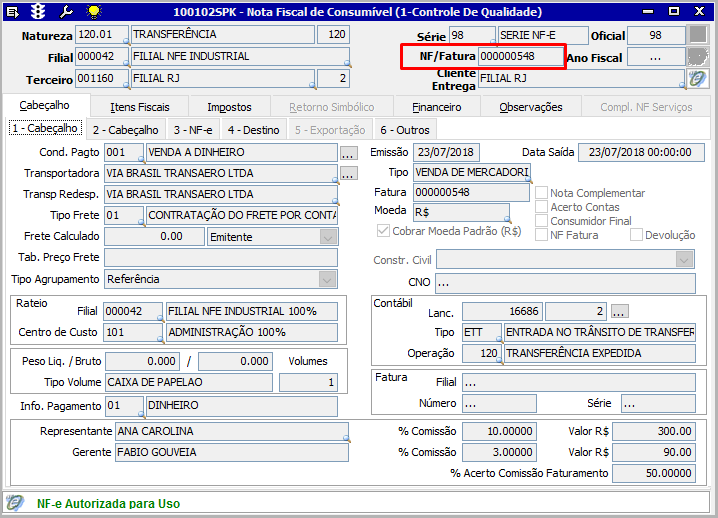Click the Lanc. 16686 field

[x=502, y=311]
